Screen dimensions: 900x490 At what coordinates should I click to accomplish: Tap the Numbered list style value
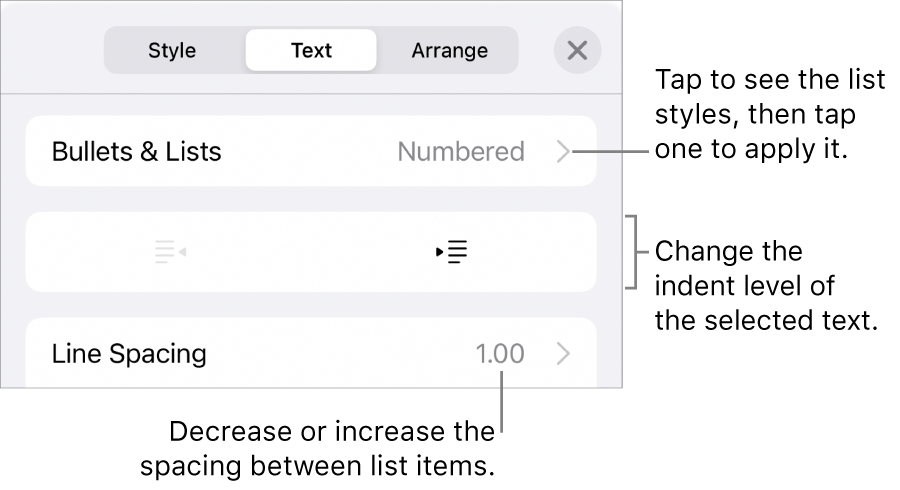[x=461, y=152]
